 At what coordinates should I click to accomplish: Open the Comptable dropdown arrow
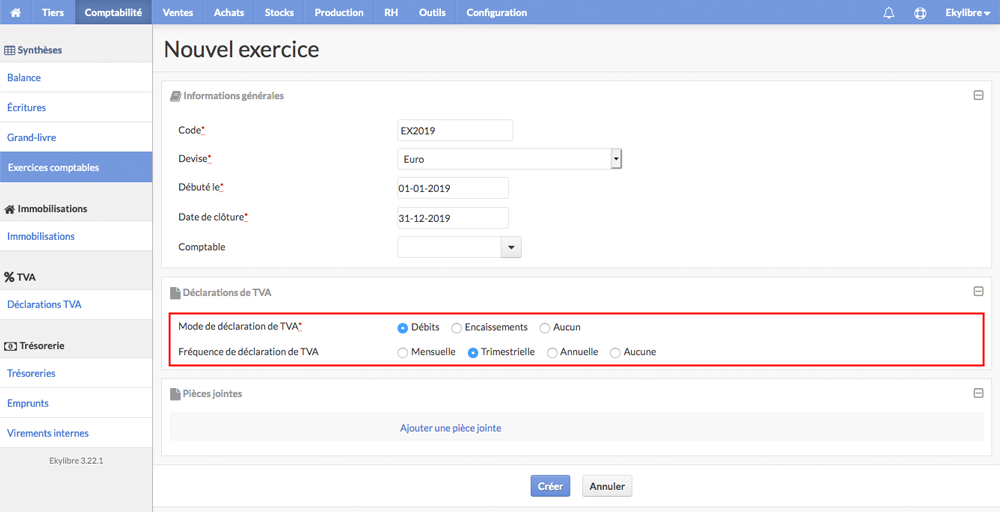511,247
